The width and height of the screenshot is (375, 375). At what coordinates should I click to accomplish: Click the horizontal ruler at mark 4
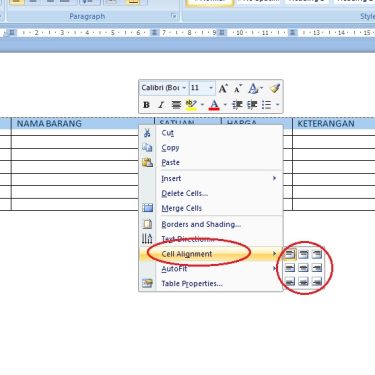(87, 33)
